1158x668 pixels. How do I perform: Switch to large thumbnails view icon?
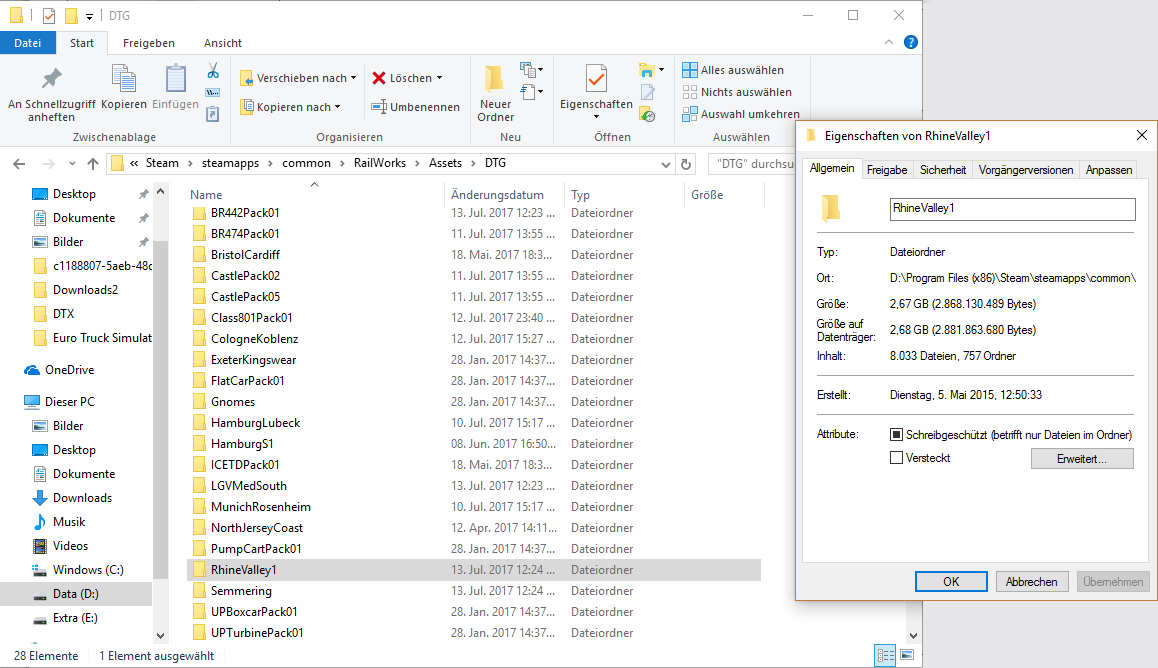coord(908,655)
